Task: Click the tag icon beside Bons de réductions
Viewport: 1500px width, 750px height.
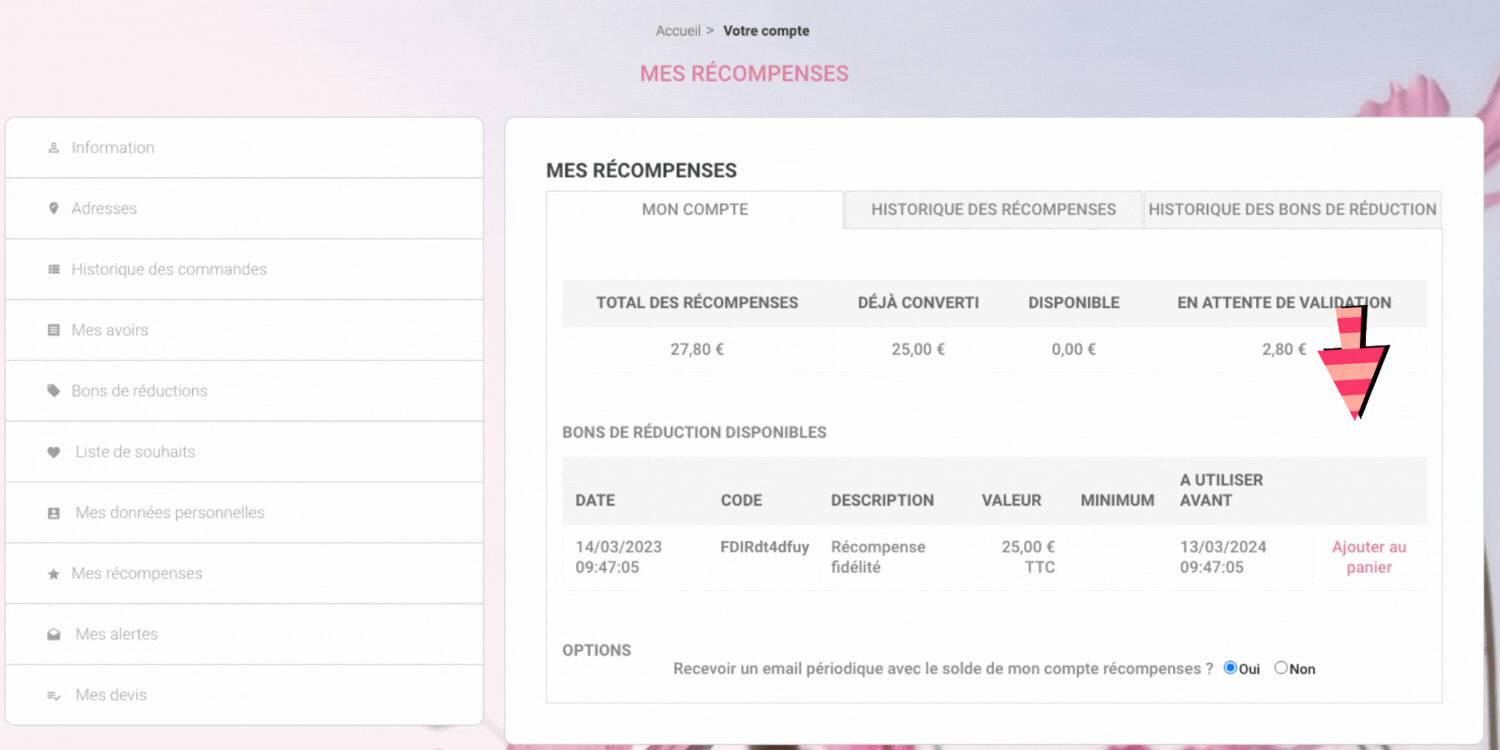Action: 54,391
